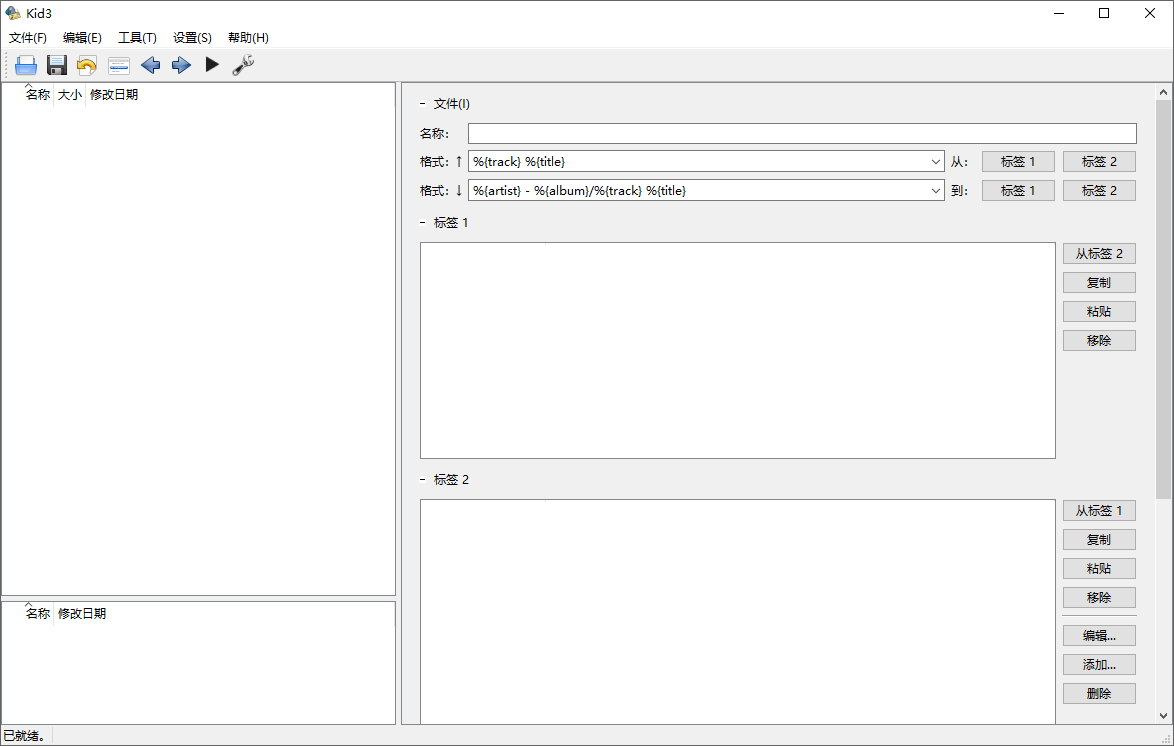Open the 帮助(H) menu
The width and height of the screenshot is (1174, 746).
249,37
